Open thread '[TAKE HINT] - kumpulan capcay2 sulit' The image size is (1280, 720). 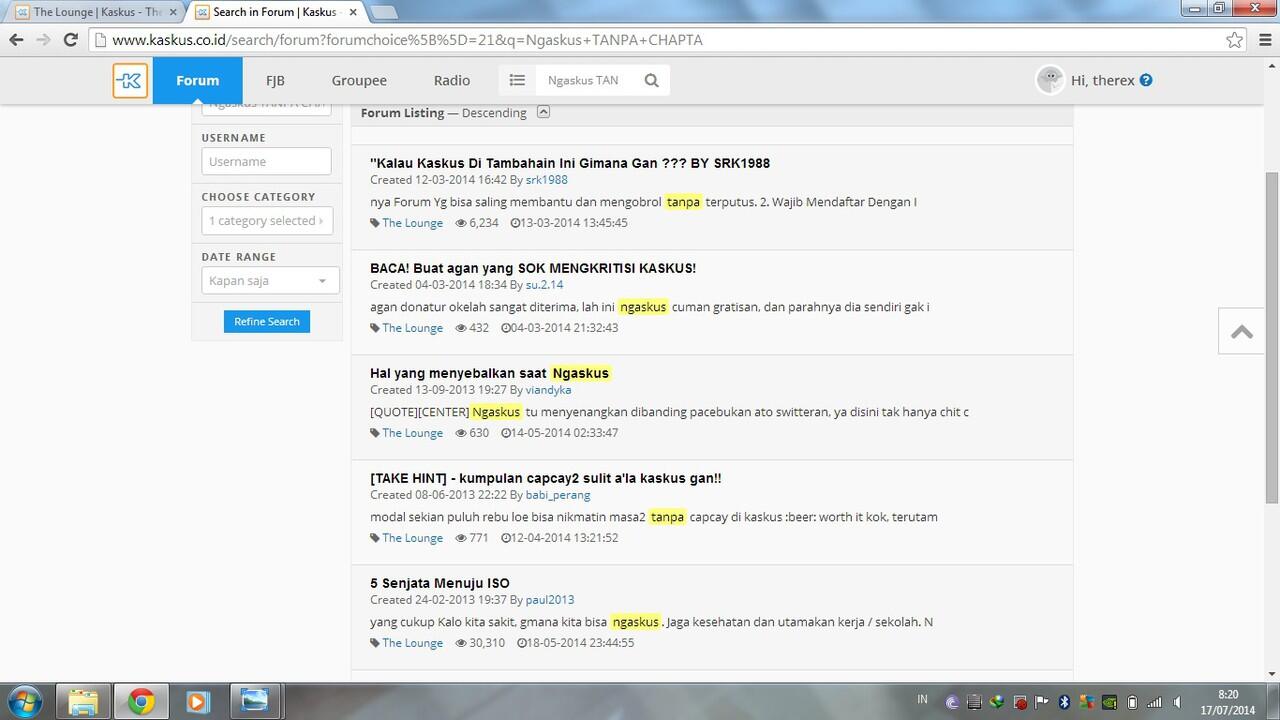point(546,478)
